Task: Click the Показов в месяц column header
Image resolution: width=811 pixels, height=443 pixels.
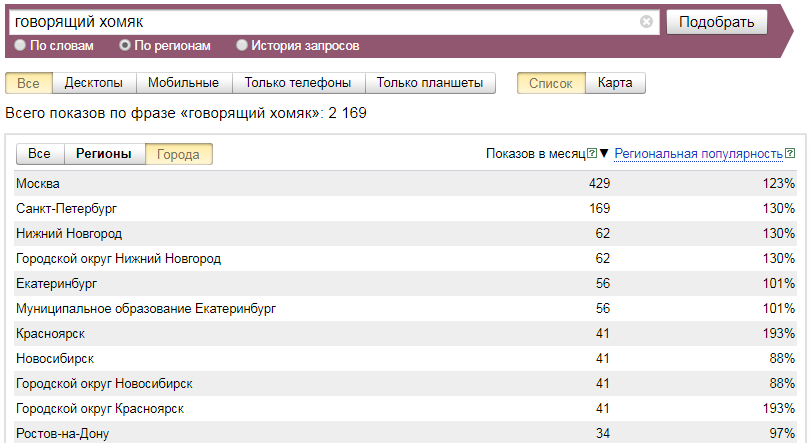Action: click(x=535, y=154)
